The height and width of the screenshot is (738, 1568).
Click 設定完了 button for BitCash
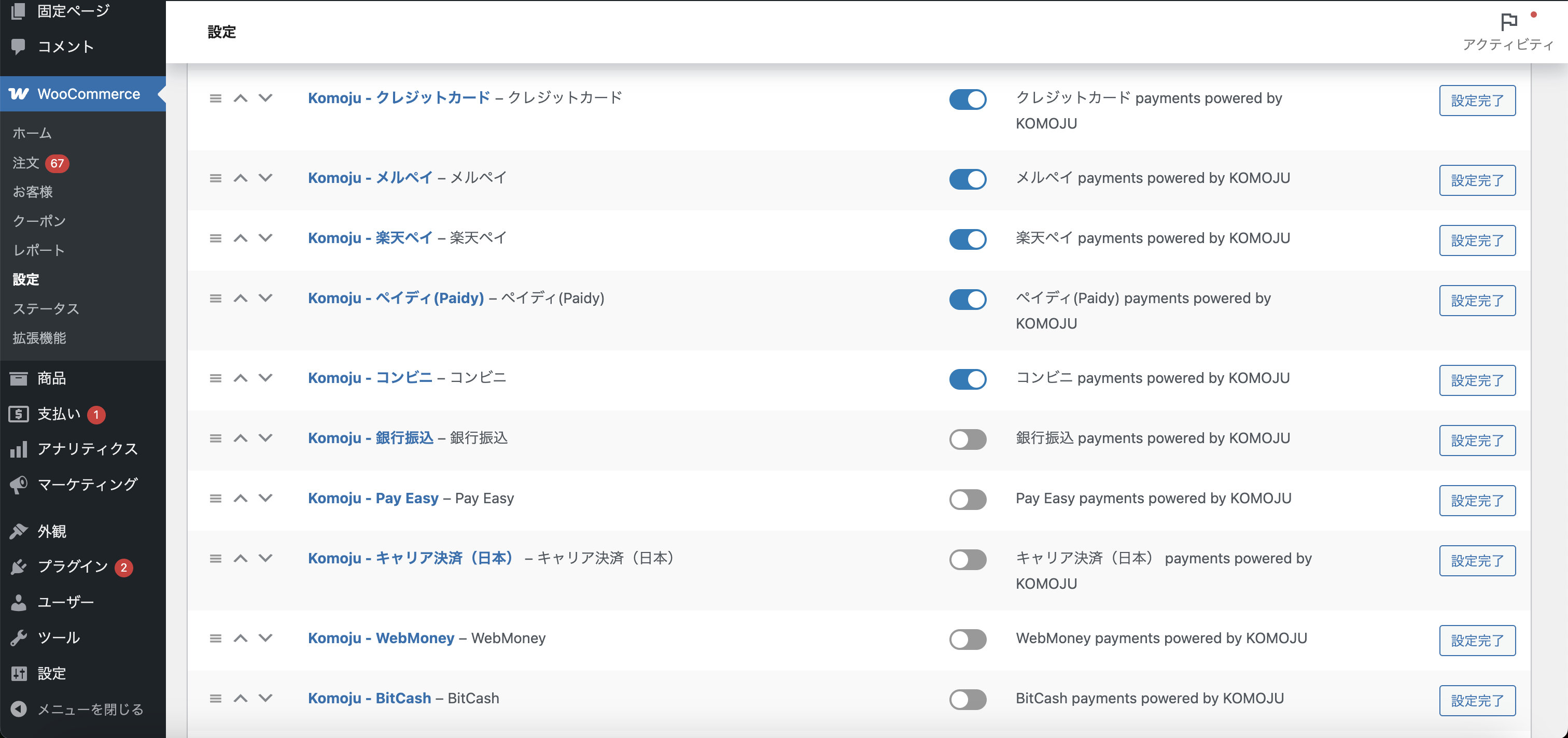1477,701
